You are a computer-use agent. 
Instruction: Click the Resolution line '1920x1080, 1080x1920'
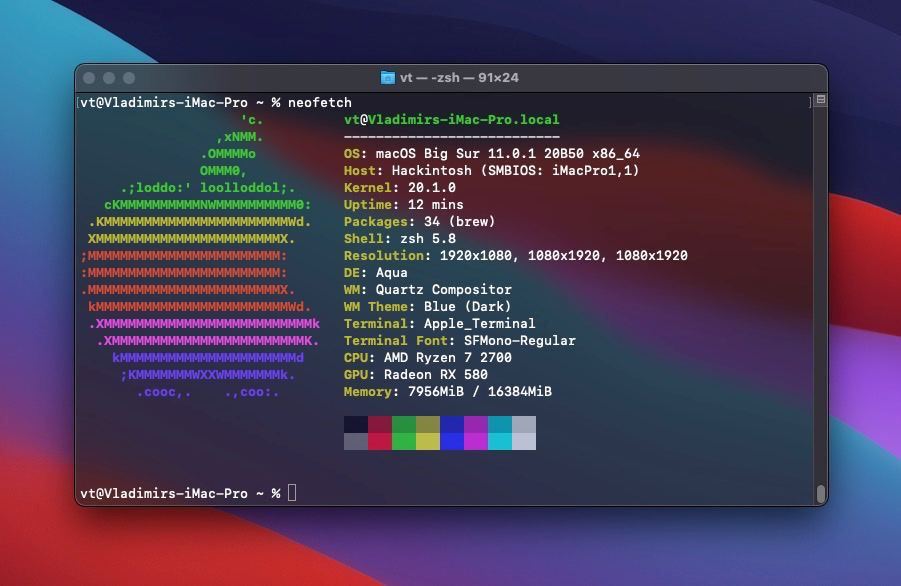[564, 256]
